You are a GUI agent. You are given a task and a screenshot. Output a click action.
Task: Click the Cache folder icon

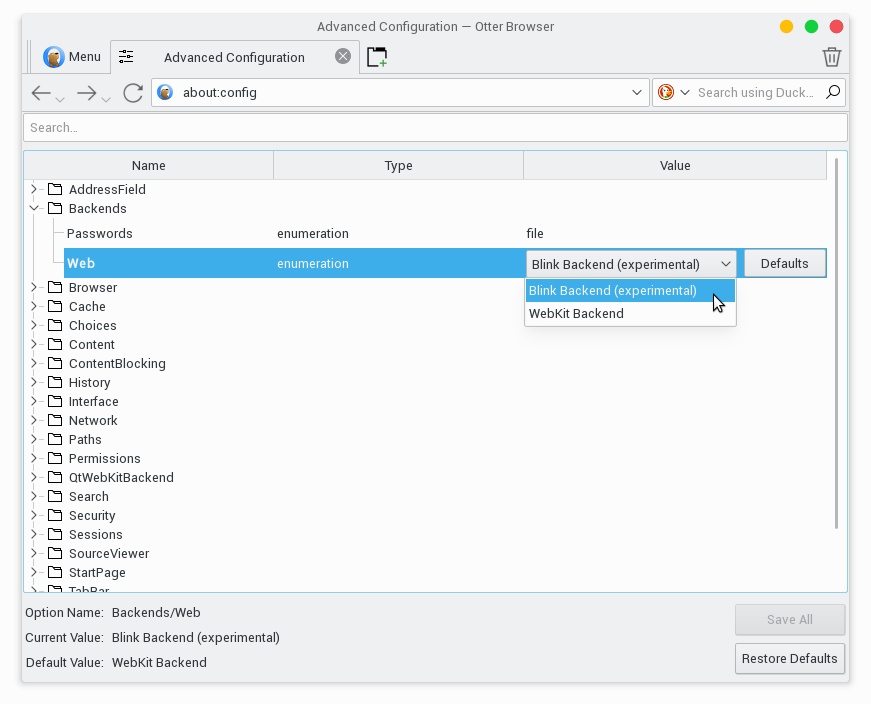click(x=55, y=306)
